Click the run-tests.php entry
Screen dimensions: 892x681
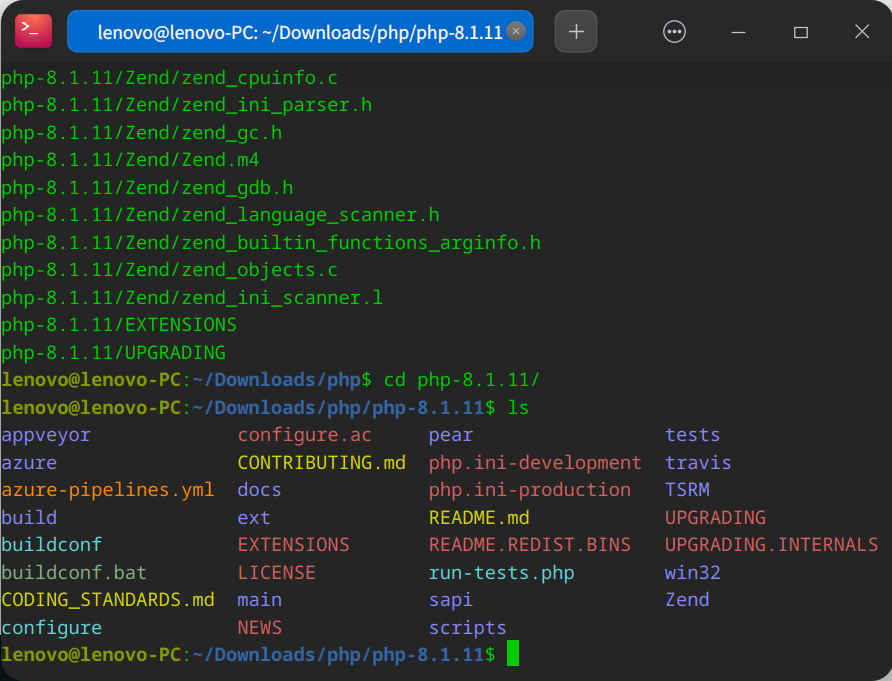(x=501, y=572)
